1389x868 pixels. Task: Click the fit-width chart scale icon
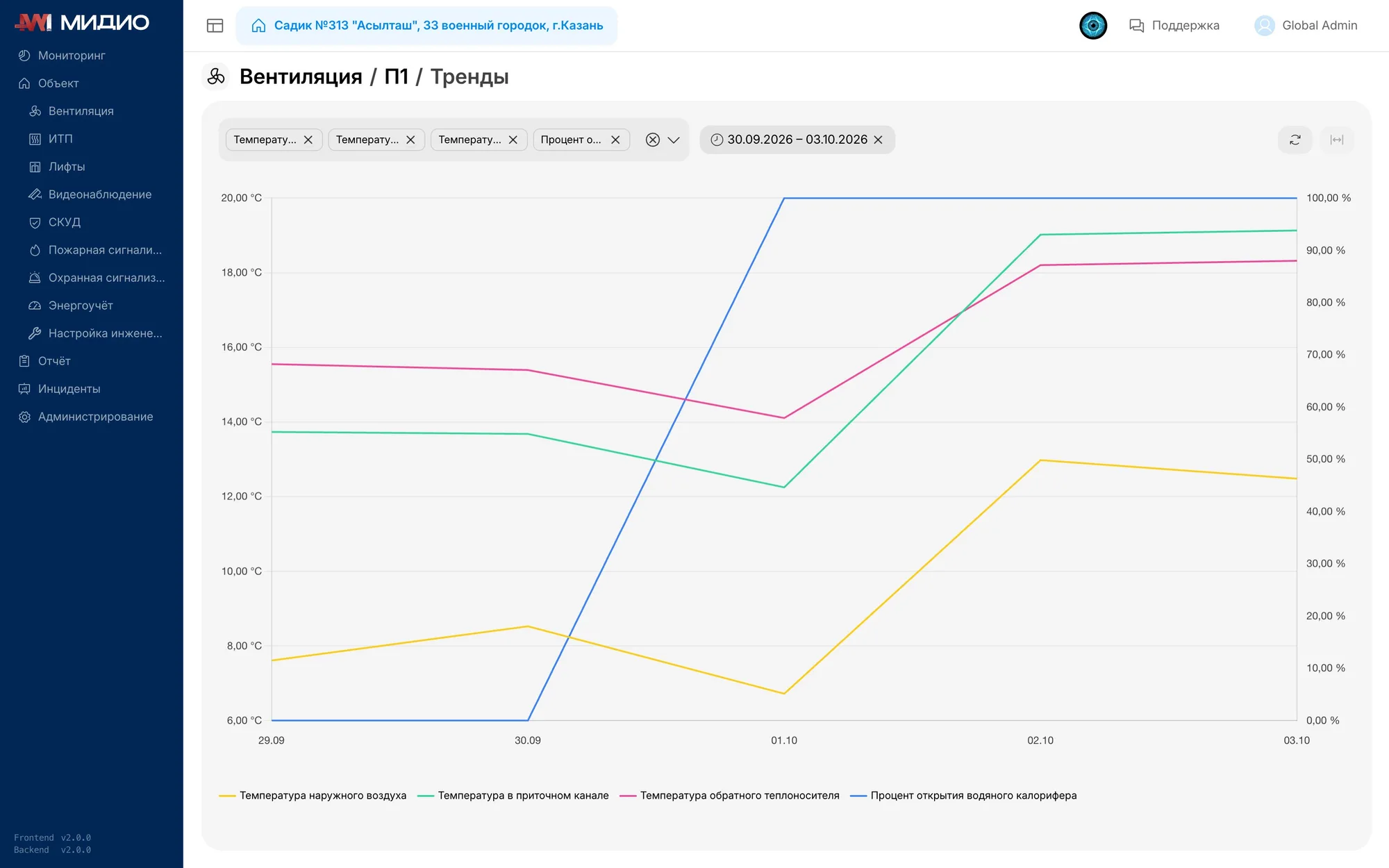click(1336, 140)
